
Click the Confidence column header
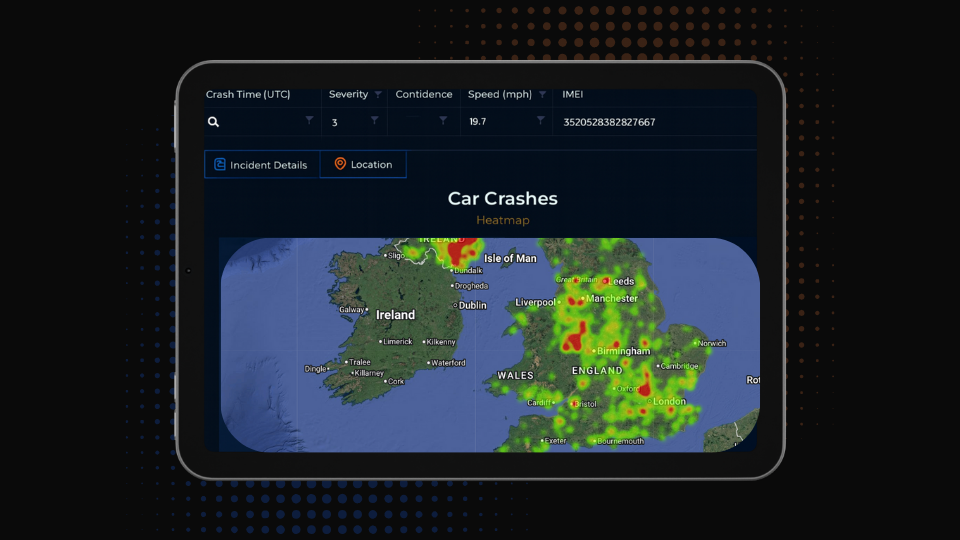424,95
